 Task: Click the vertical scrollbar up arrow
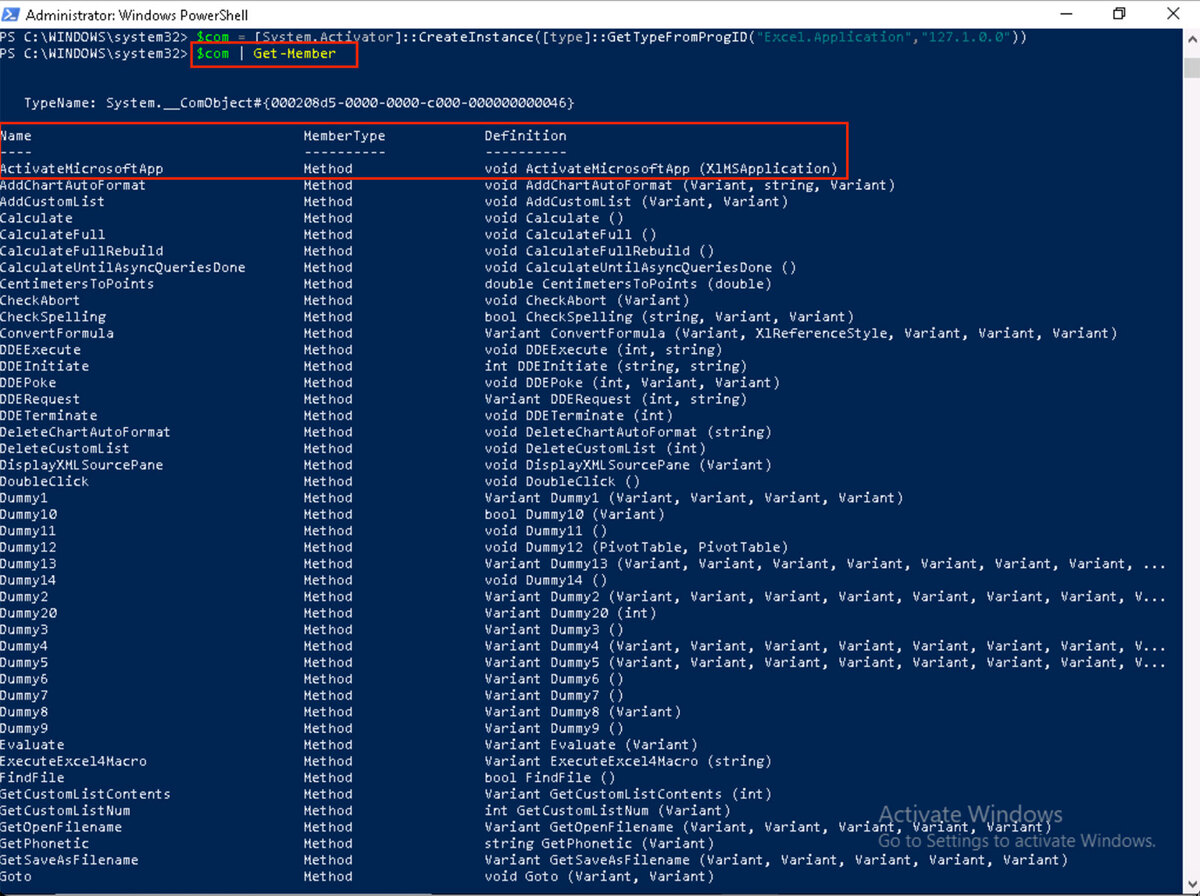tap(1191, 38)
